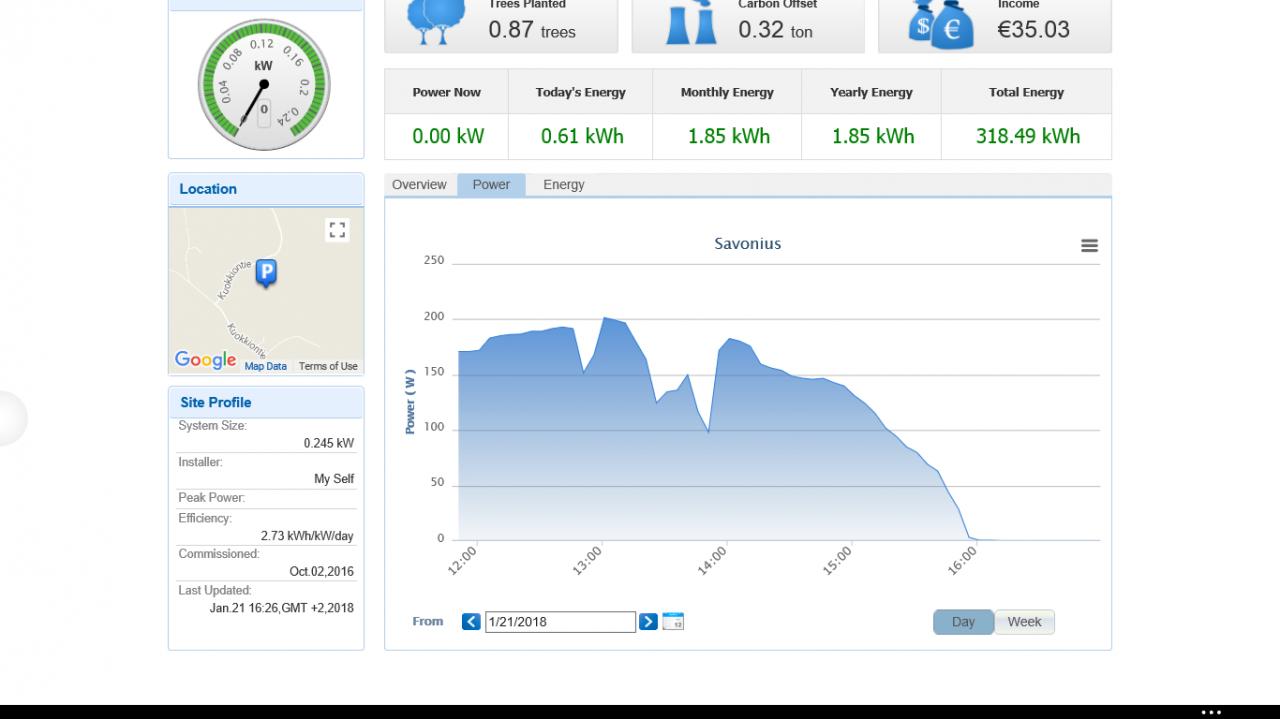
Task: Switch chart to Week view
Action: click(1024, 622)
